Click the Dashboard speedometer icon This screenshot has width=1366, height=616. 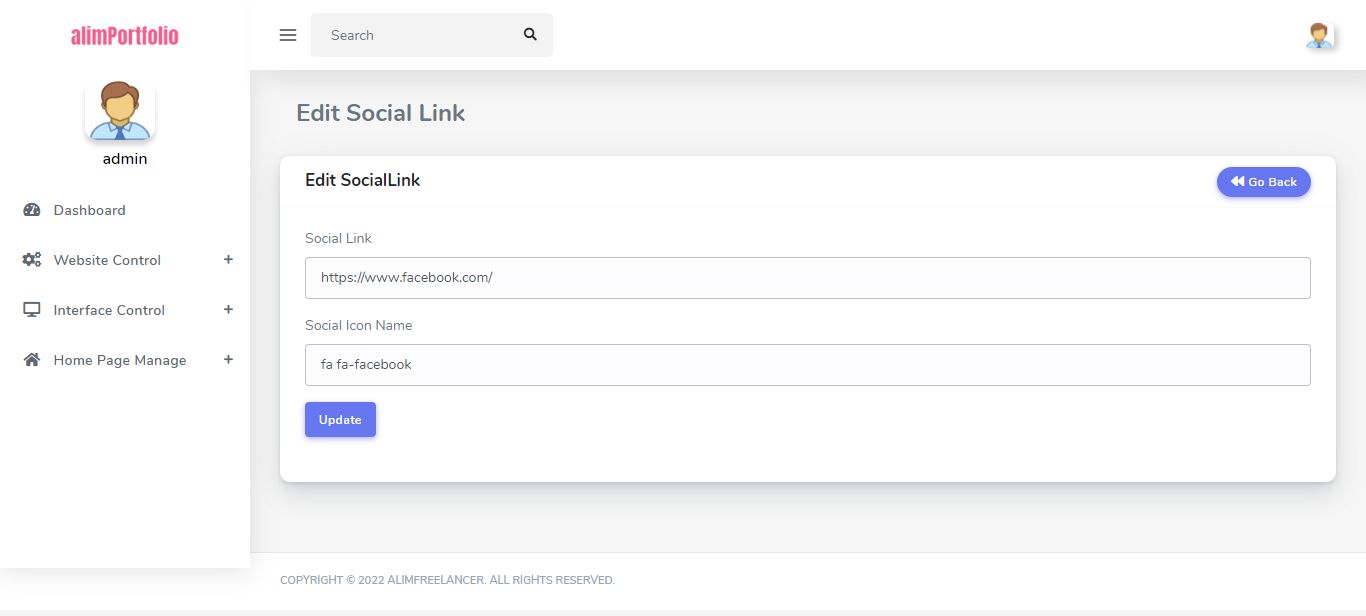32,210
